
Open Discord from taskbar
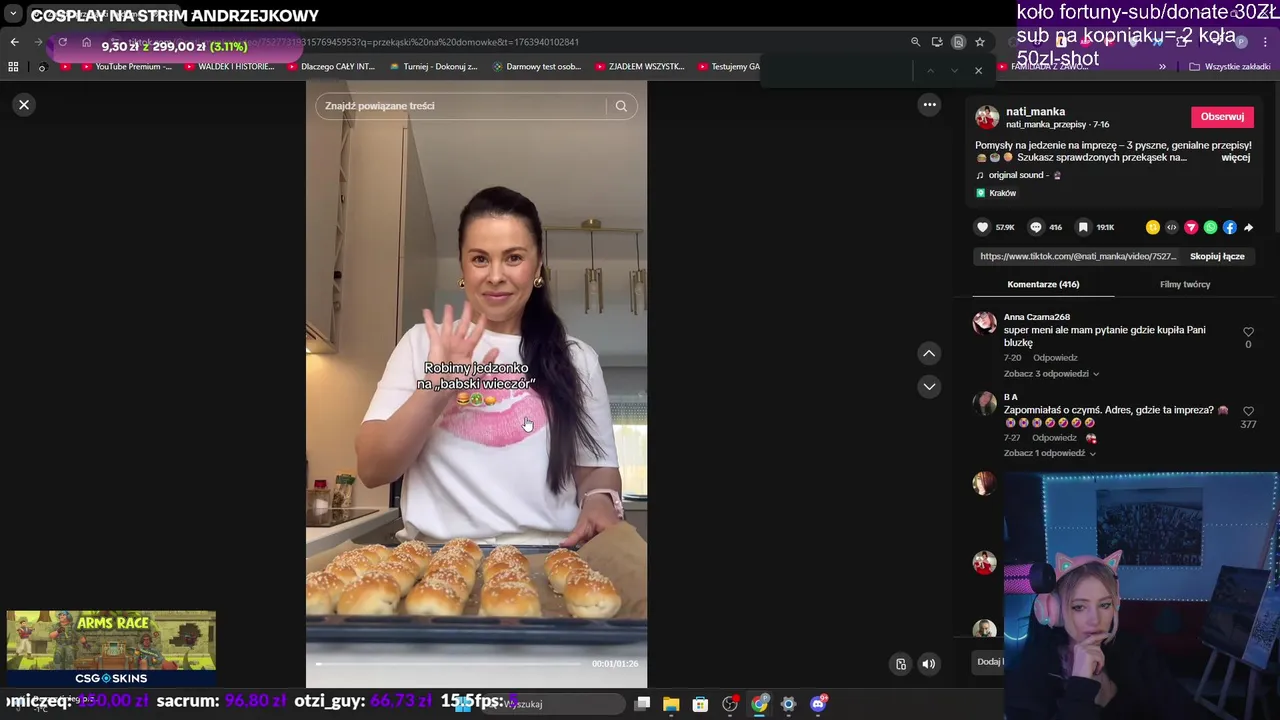tap(818, 704)
